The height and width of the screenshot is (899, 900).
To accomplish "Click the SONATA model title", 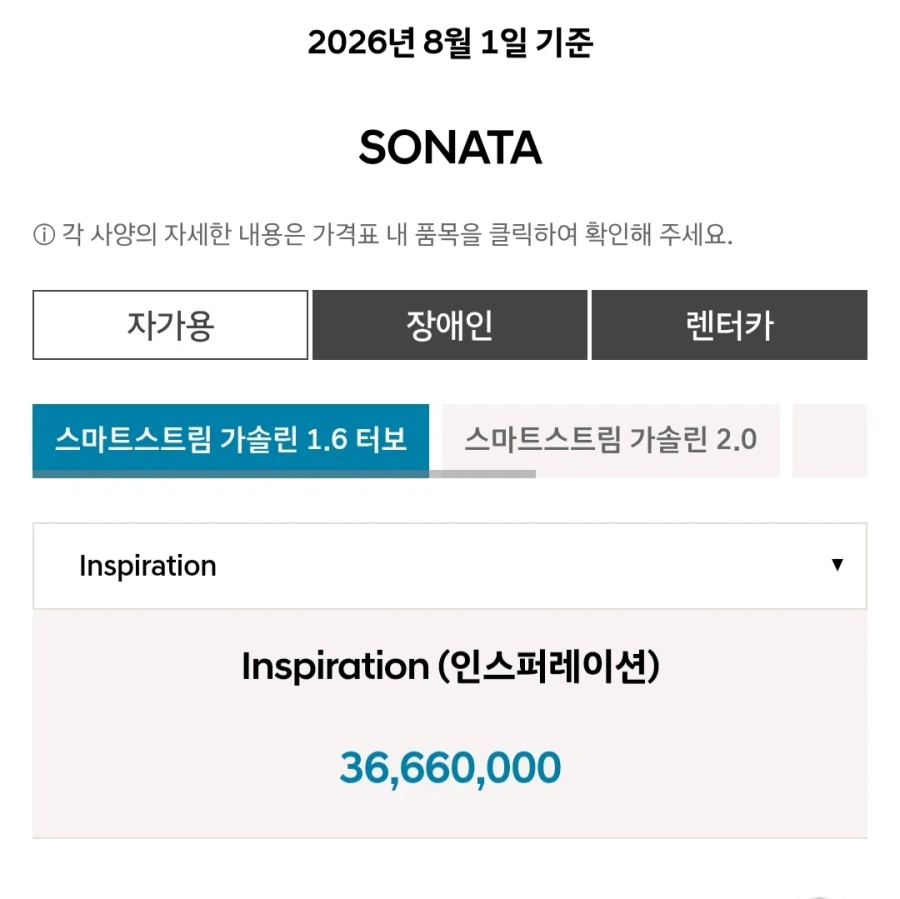I will [x=451, y=148].
